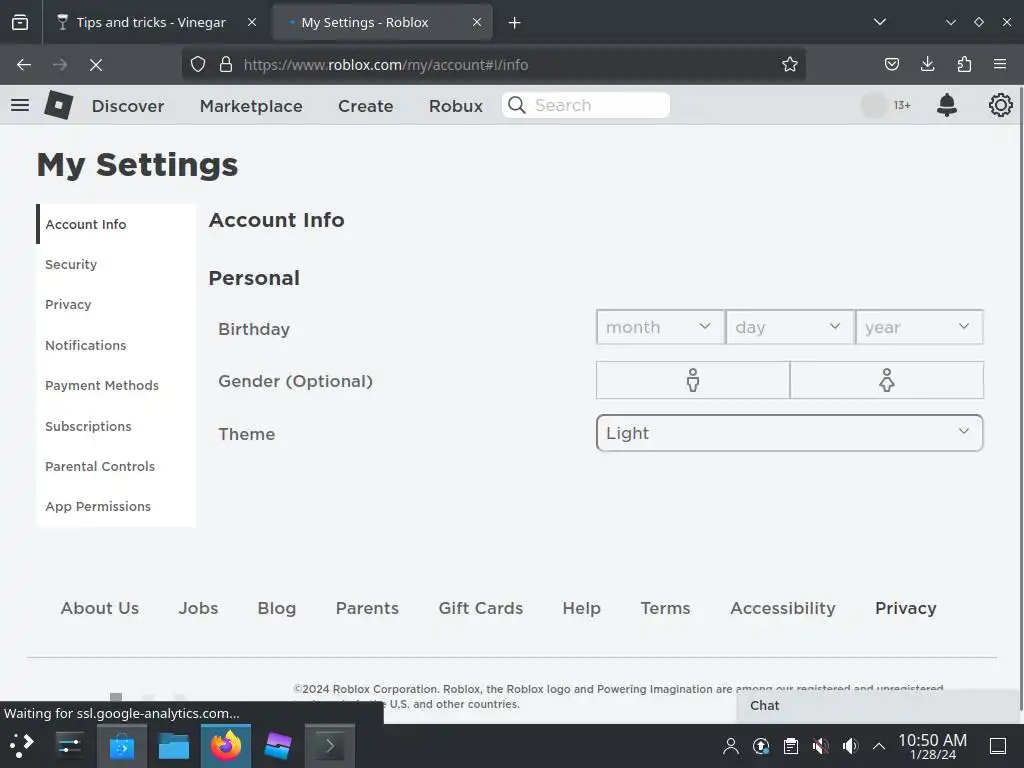Open the Birthday day dropdown
The width and height of the screenshot is (1024, 768).
tap(790, 327)
